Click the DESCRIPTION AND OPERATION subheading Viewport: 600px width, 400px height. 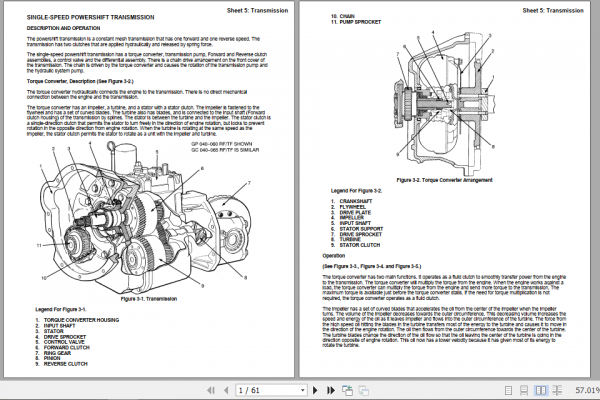64,28
